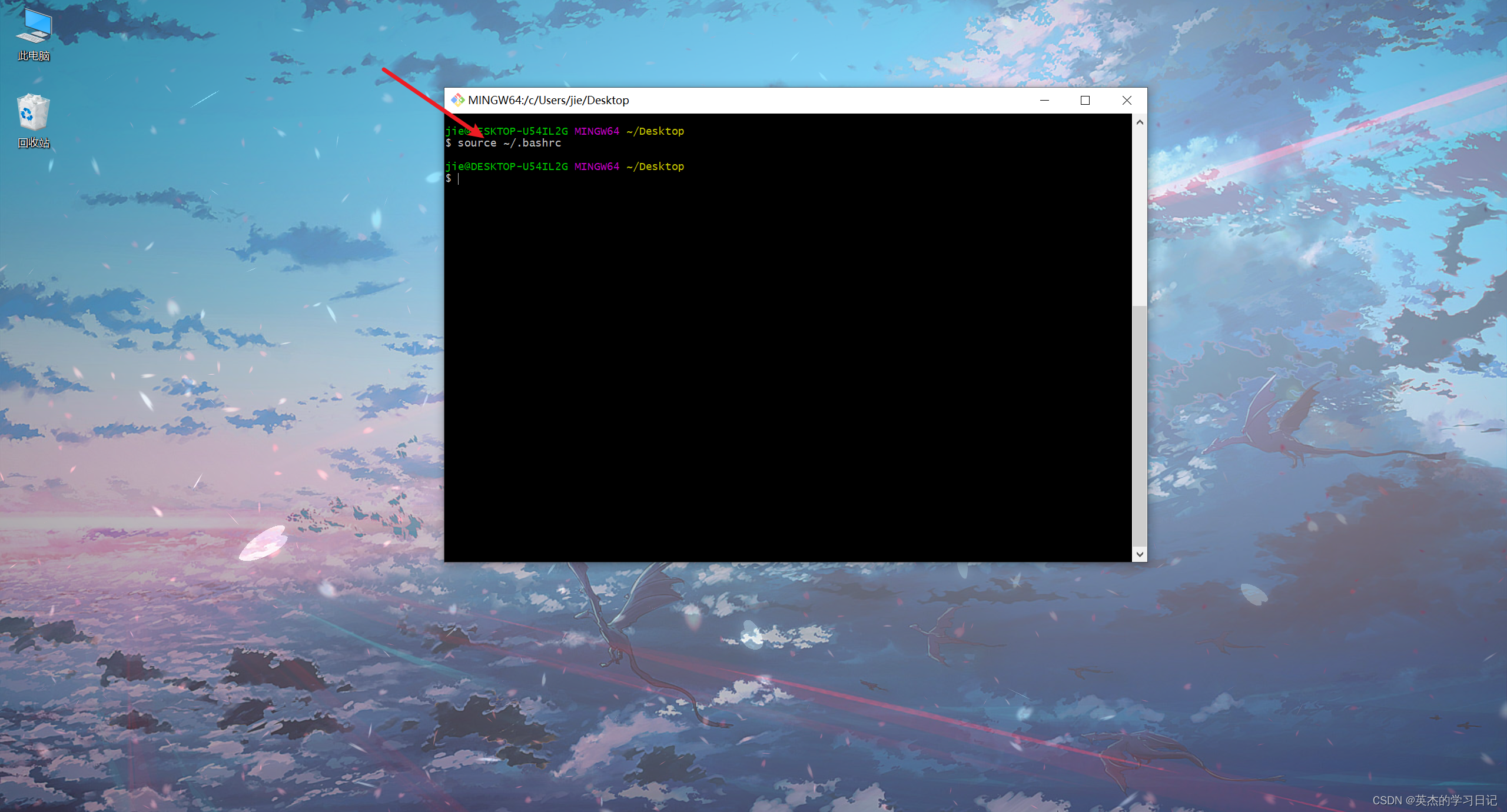Click the last prompt line with cursor
Screen dimensions: 1507x812
pos(452,178)
